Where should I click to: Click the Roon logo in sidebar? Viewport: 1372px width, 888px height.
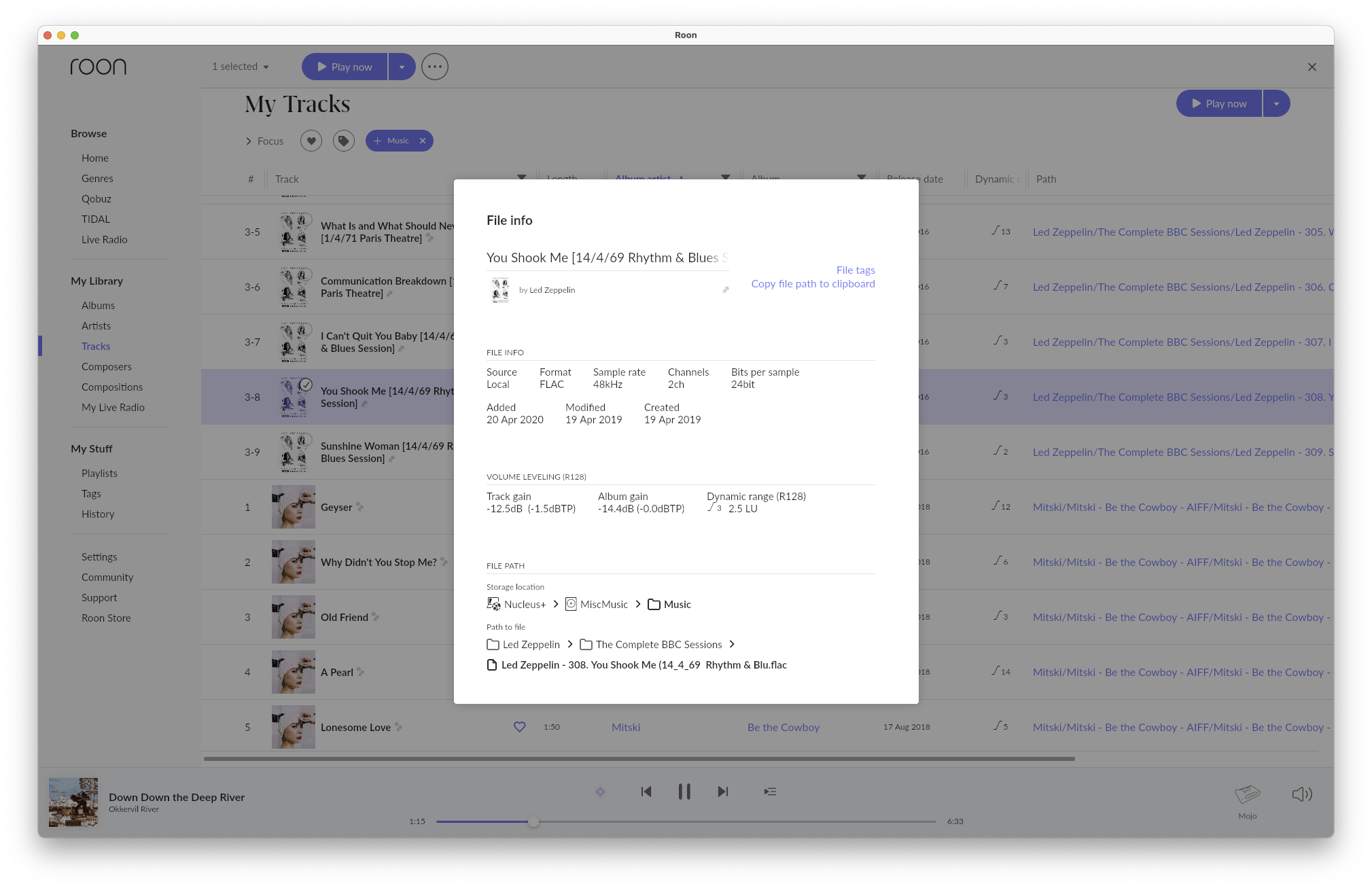pos(99,66)
